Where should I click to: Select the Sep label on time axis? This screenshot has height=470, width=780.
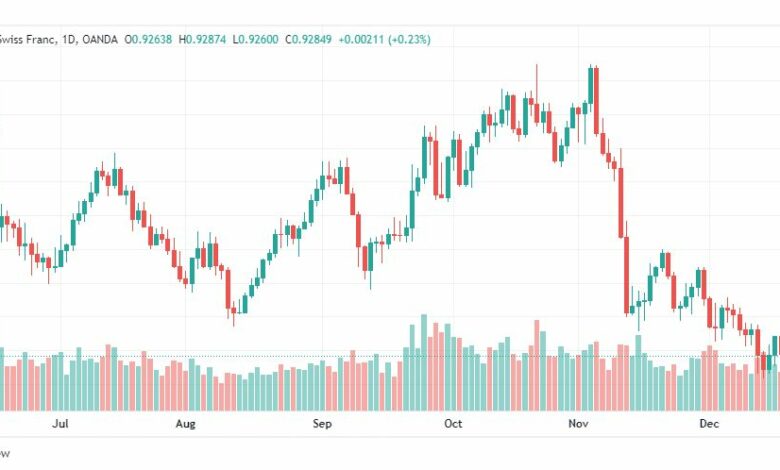[x=322, y=424]
